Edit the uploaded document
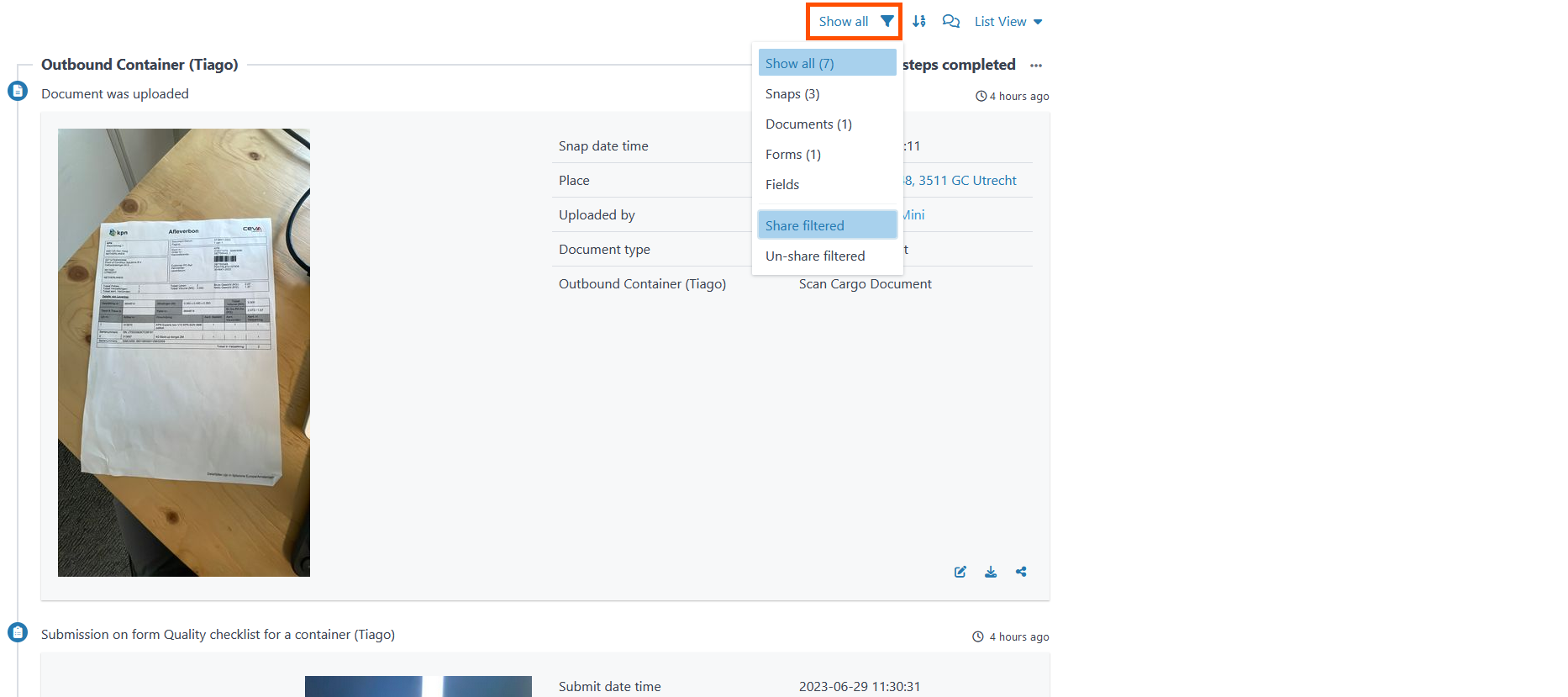 coord(960,572)
